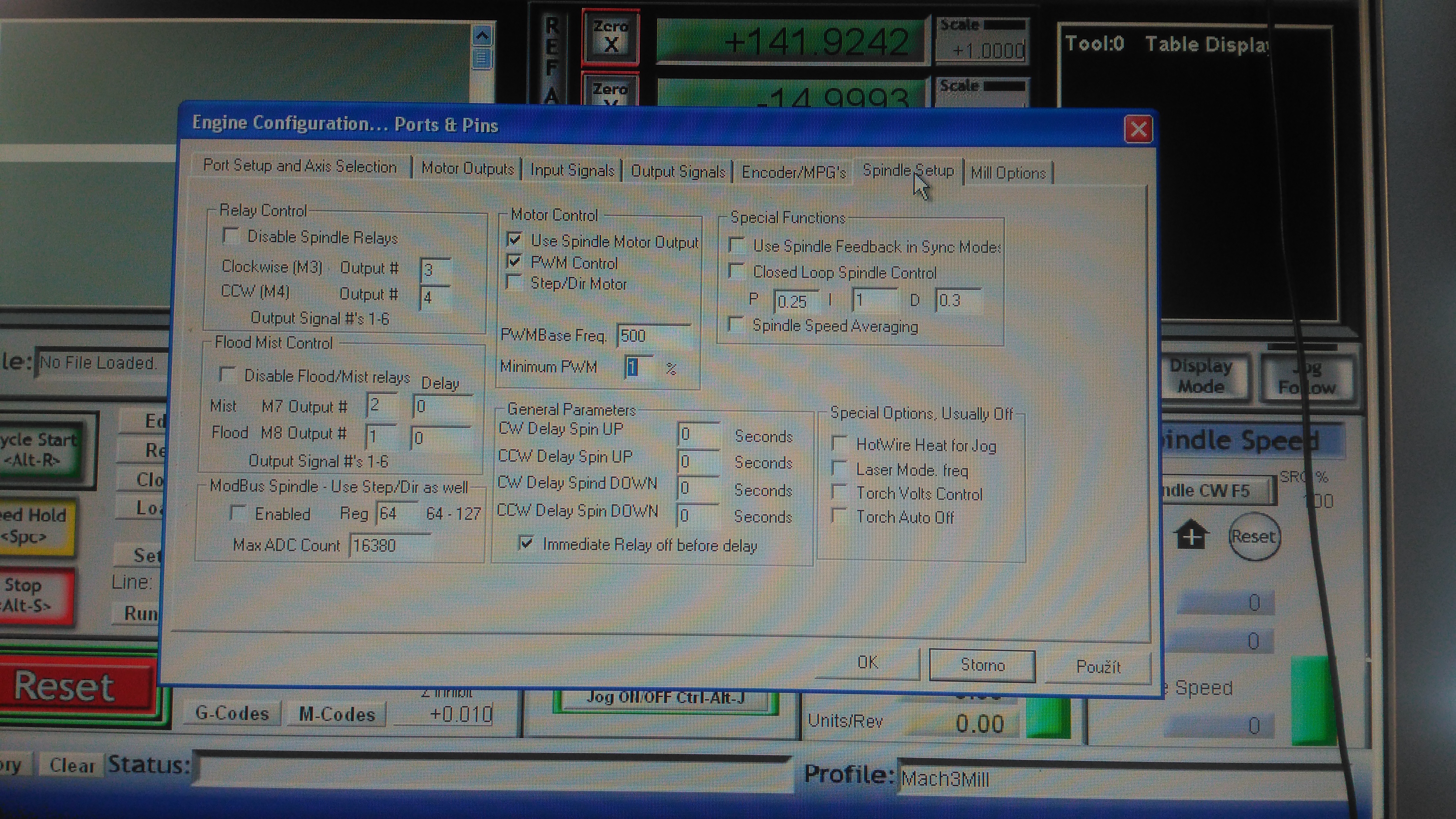This screenshot has height=819, width=1456.
Task: Open the Input Signals tab
Action: coord(572,170)
